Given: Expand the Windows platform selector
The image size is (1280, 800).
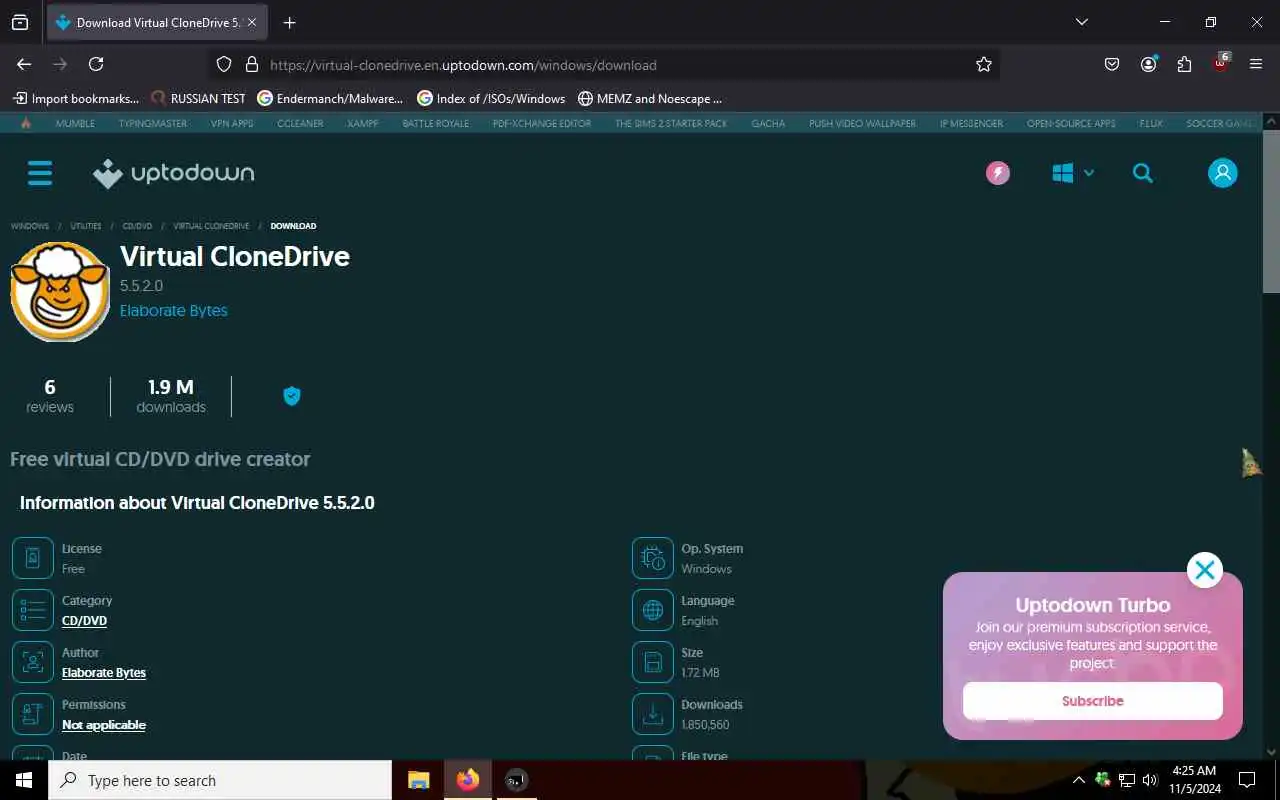Looking at the screenshot, I should click(x=1073, y=173).
